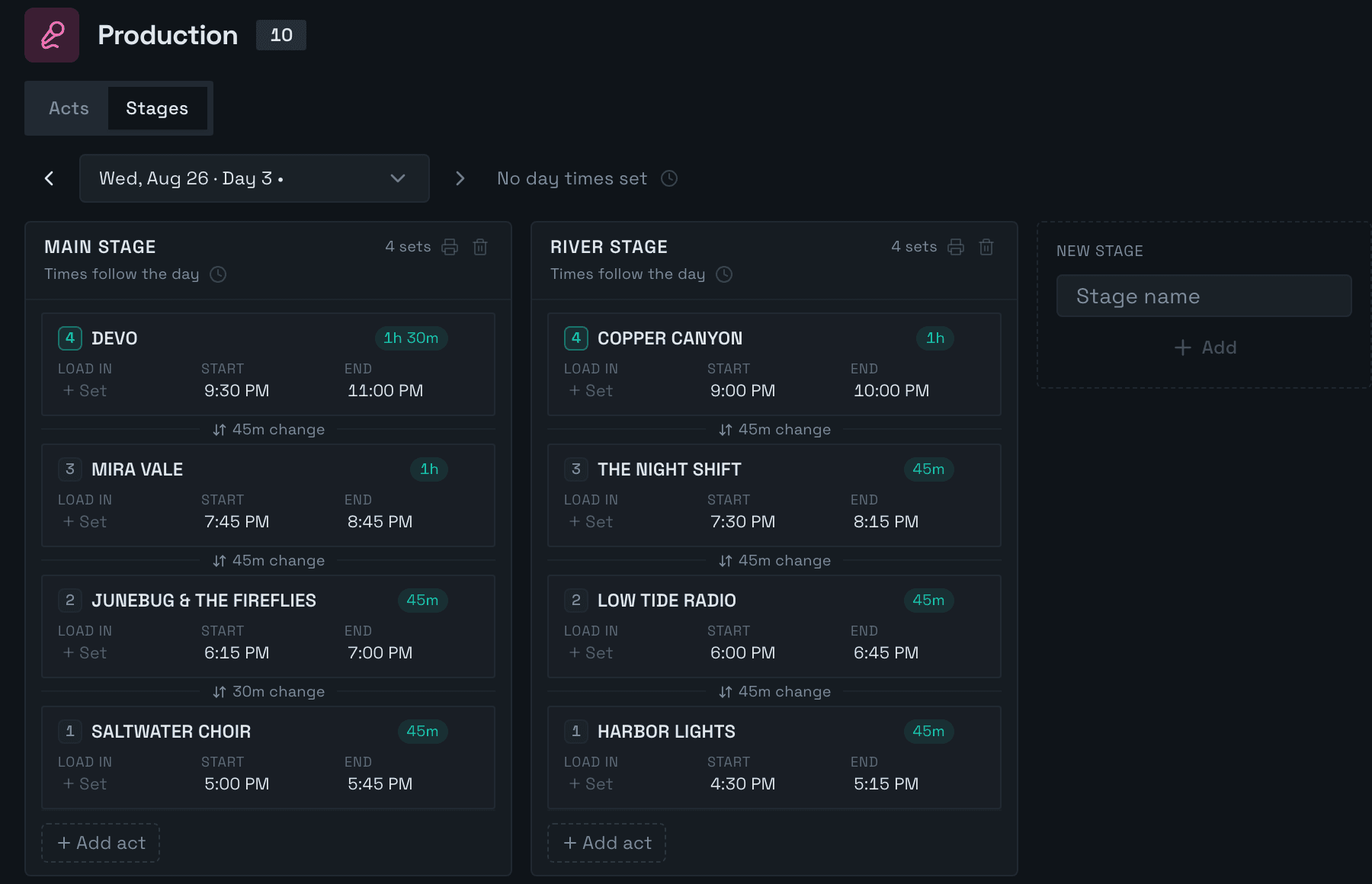Add an act to River Stage
Image resolution: width=1372 pixels, height=884 pixels.
[607, 843]
